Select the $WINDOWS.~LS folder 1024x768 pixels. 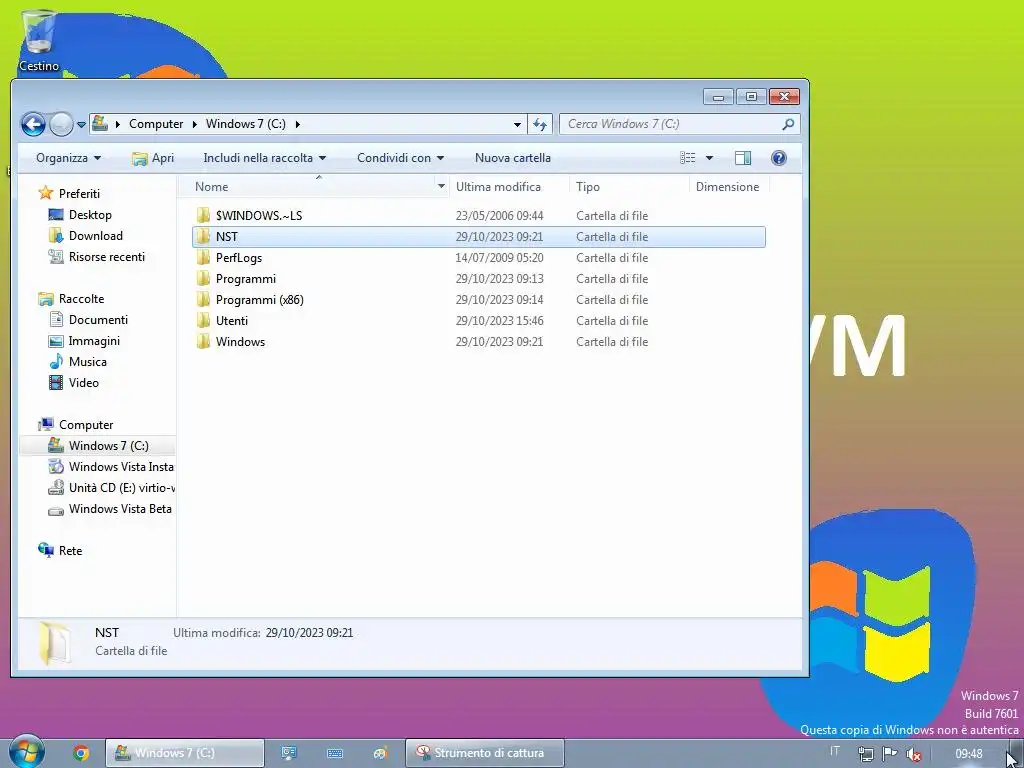(259, 216)
